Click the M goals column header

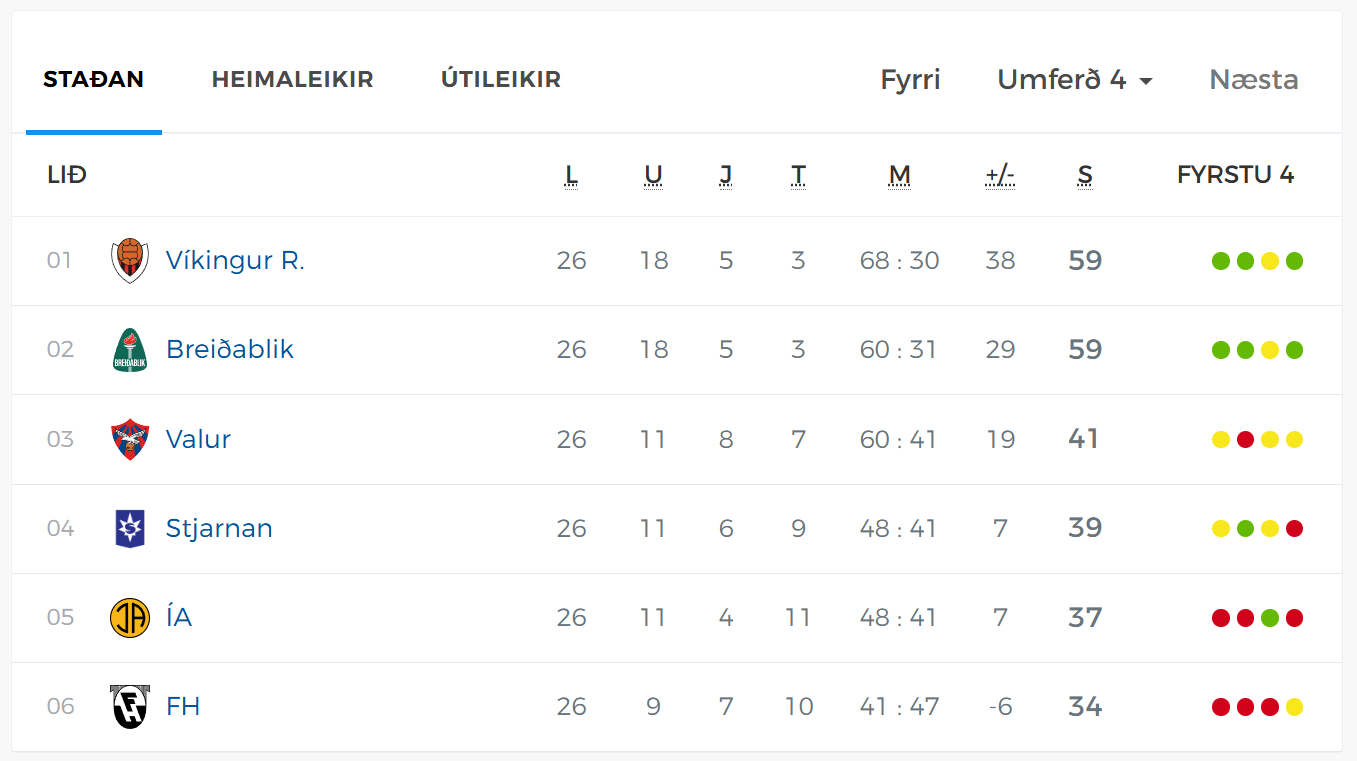(x=899, y=176)
